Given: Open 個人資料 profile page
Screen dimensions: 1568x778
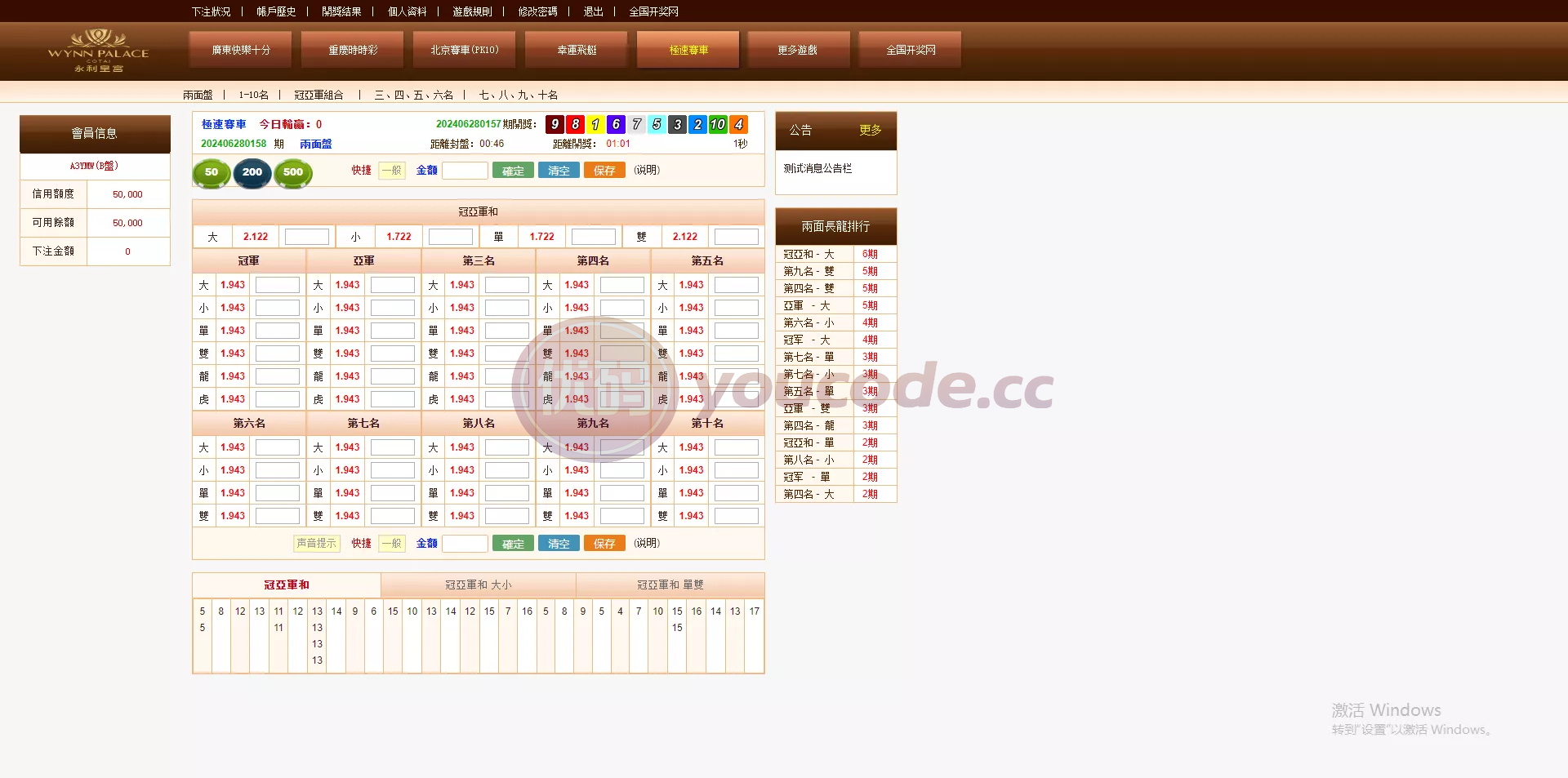Looking at the screenshot, I should click(407, 11).
